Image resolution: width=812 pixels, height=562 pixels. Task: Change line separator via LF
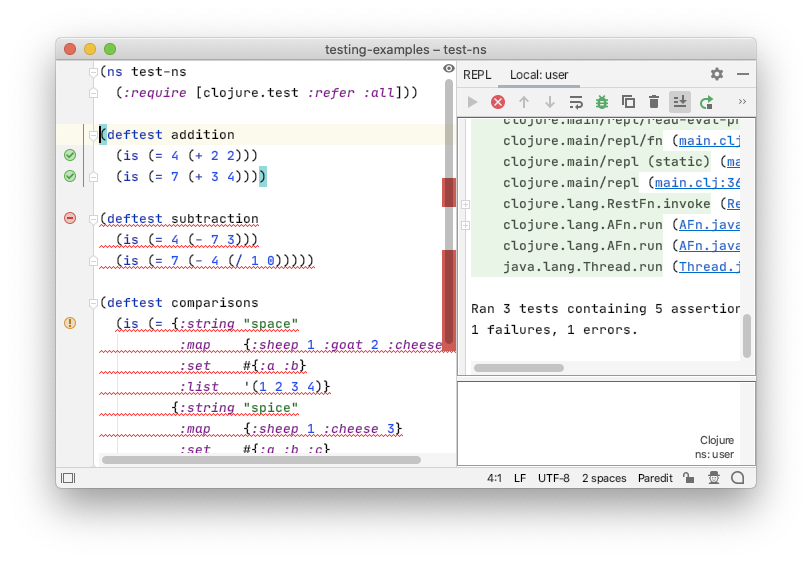520,478
